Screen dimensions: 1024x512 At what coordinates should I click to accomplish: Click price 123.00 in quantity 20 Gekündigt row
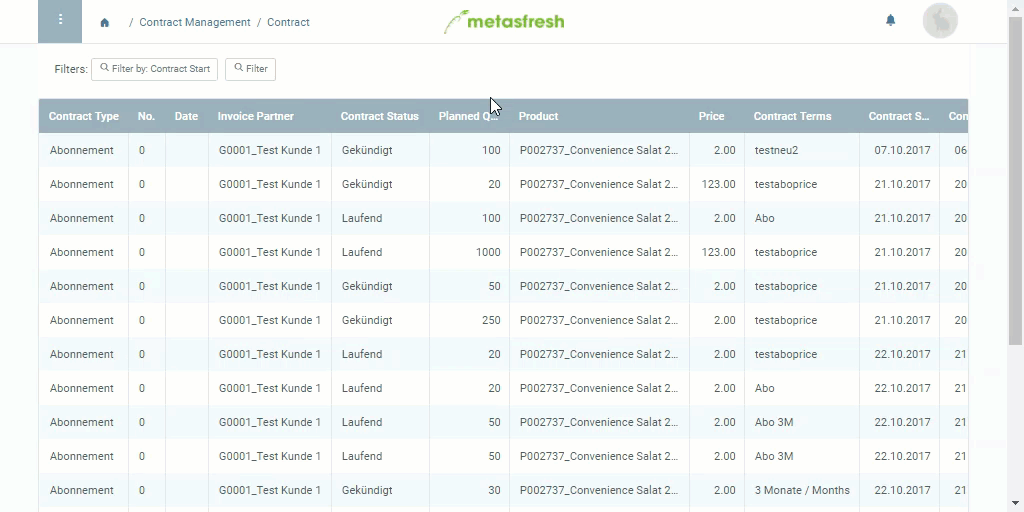point(718,184)
